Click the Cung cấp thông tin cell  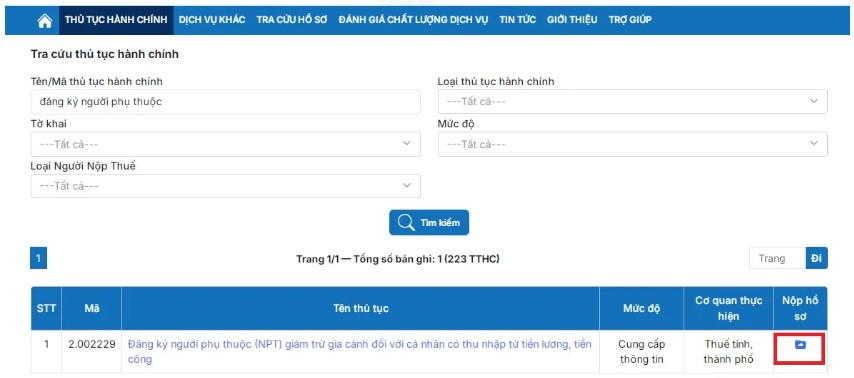point(642,351)
